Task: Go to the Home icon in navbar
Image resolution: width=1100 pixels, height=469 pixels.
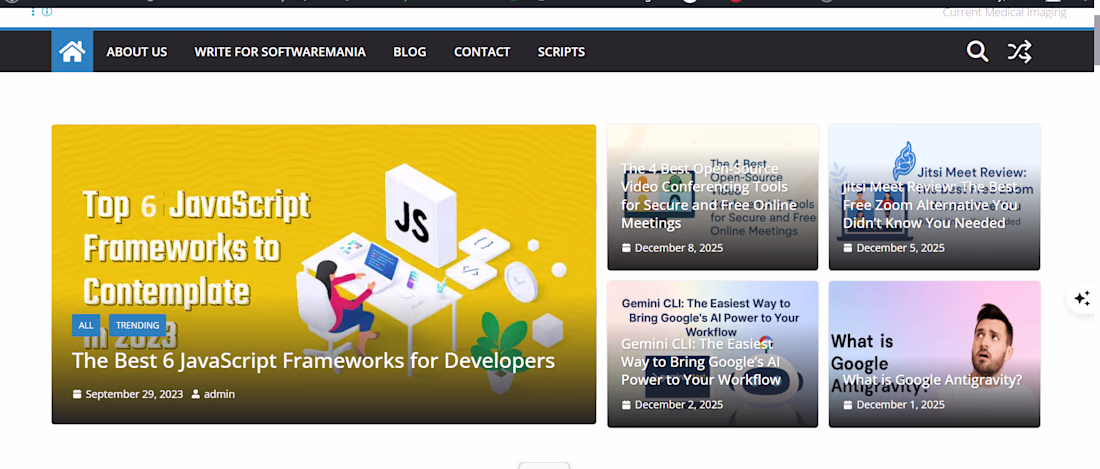Action: [72, 51]
